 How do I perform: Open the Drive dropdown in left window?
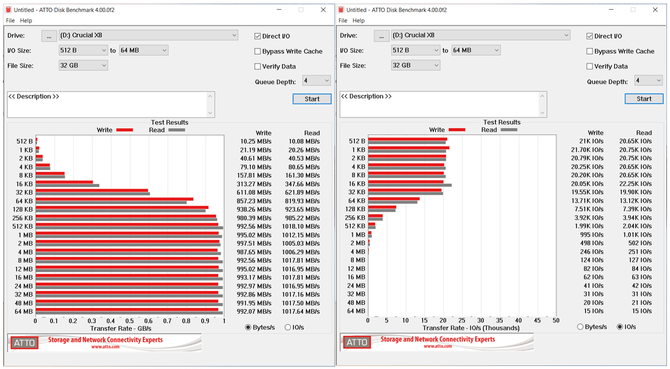(148, 35)
